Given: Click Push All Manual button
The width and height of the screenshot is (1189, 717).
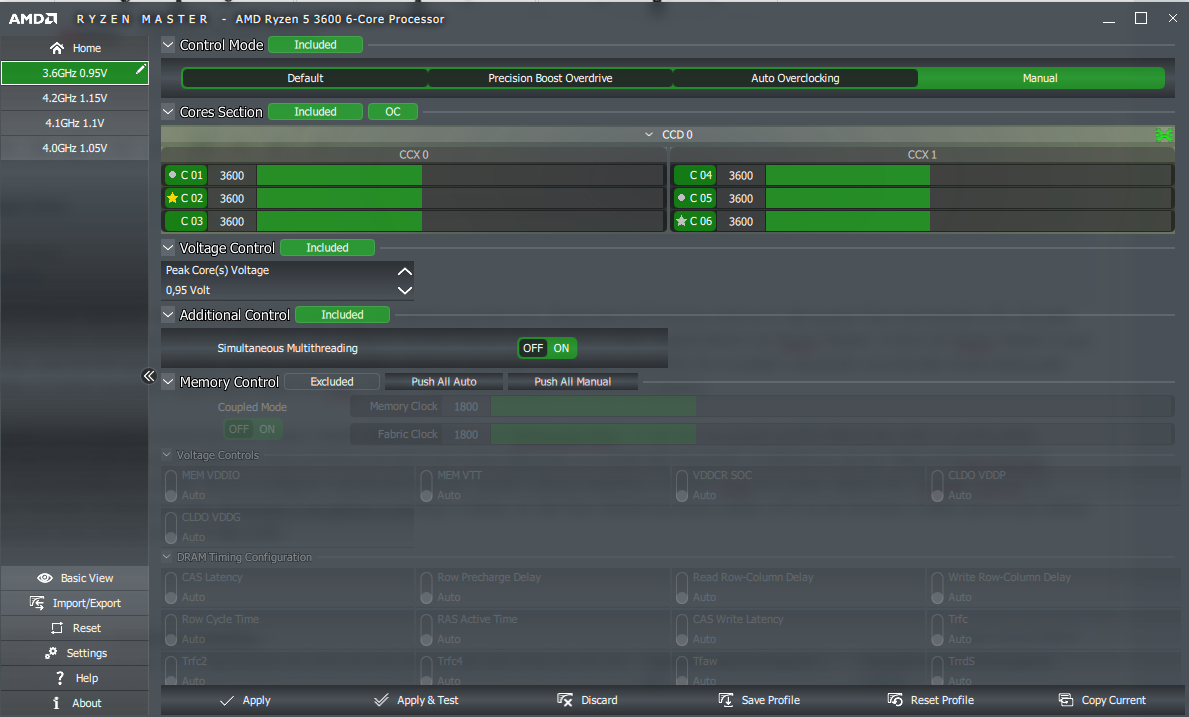Looking at the screenshot, I should pos(573,382).
